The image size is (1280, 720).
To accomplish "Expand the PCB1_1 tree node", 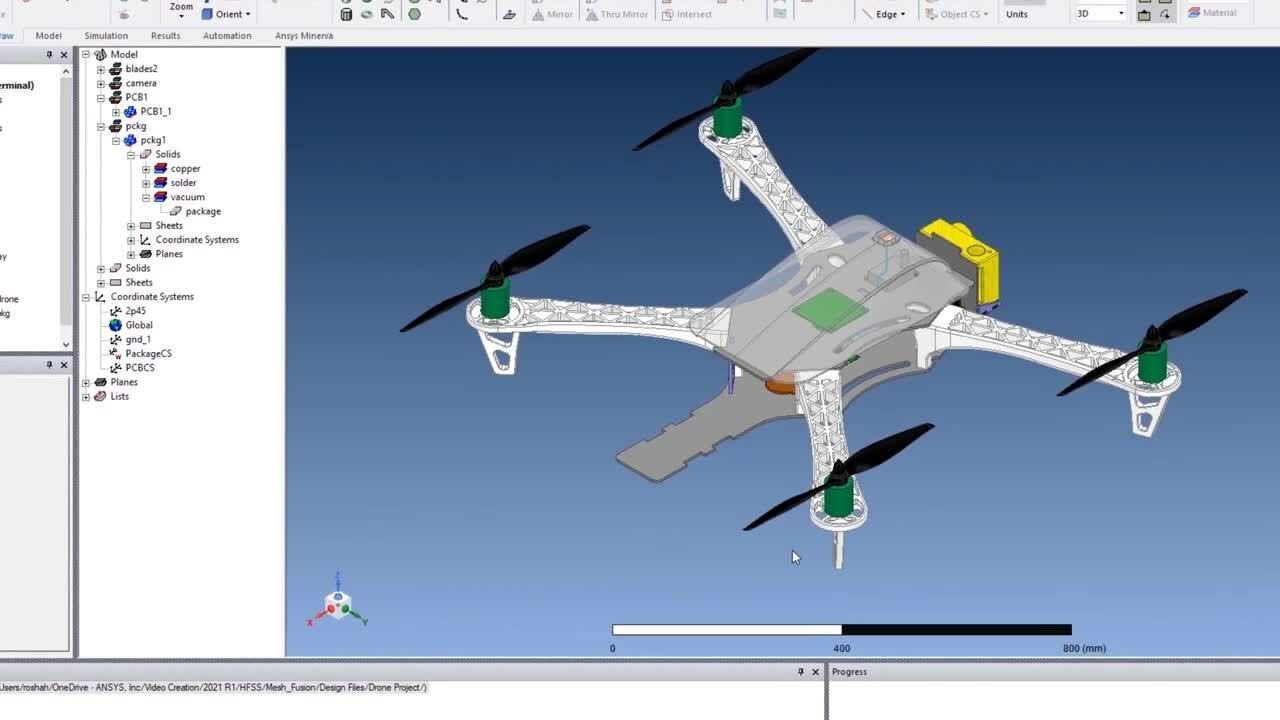I will pyautogui.click(x=116, y=112).
